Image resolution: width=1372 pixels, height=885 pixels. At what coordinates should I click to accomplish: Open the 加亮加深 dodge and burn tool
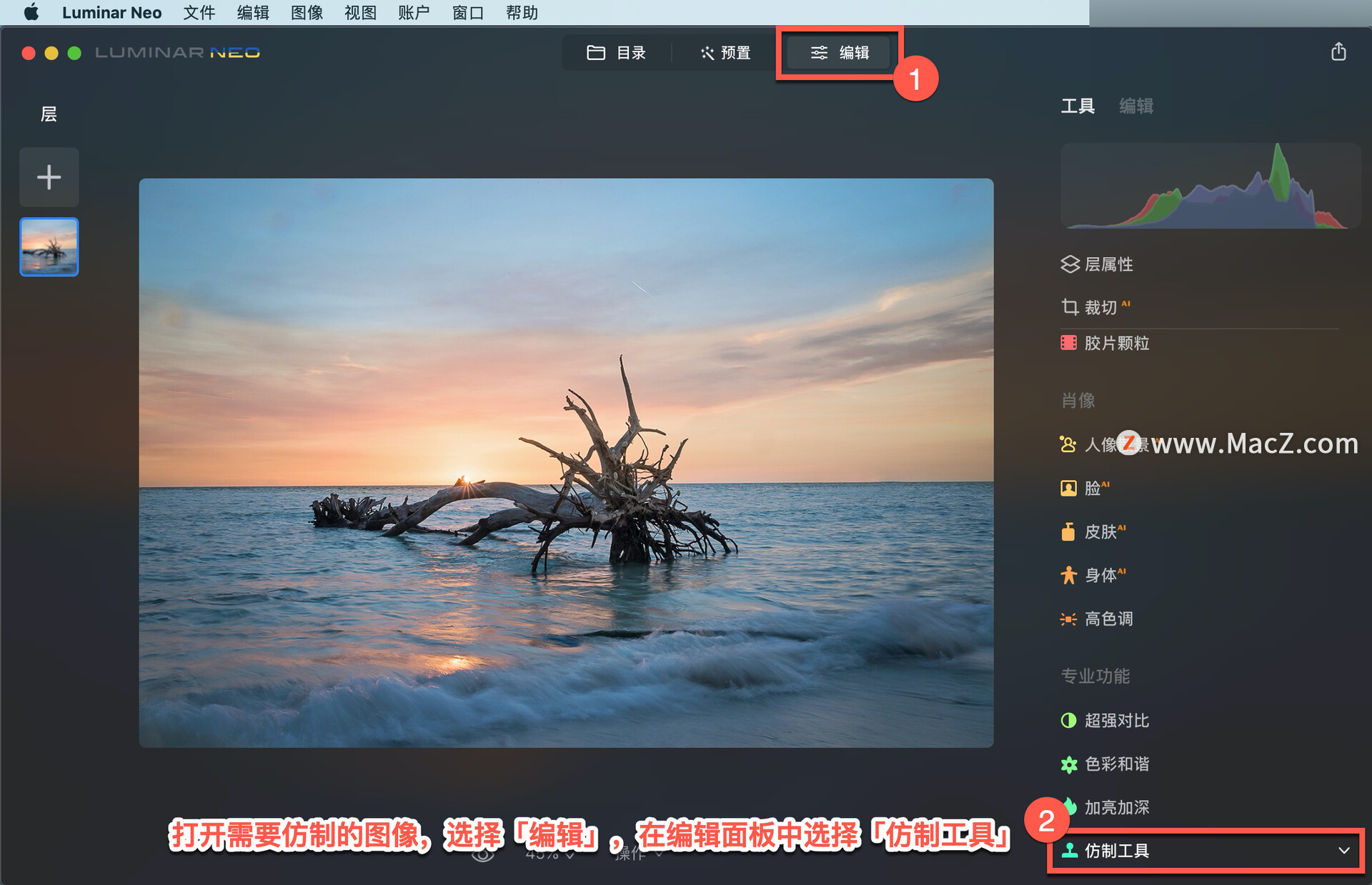[1105, 807]
